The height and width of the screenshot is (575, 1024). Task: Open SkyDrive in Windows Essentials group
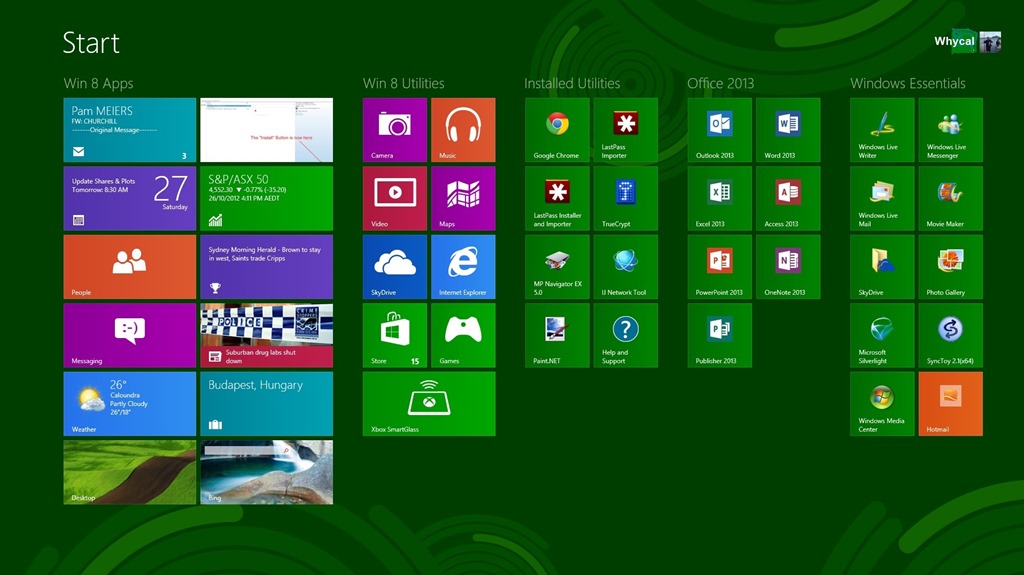coord(882,267)
